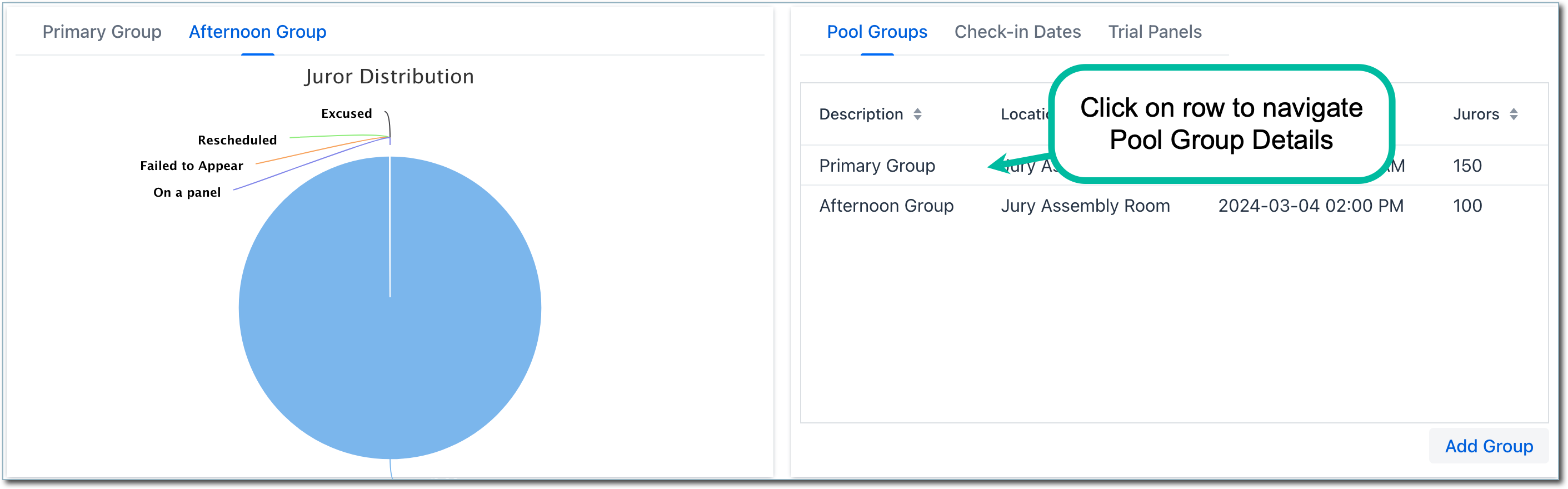The height and width of the screenshot is (489, 1568).
Task: Select the On a panel chart label
Action: (187, 192)
